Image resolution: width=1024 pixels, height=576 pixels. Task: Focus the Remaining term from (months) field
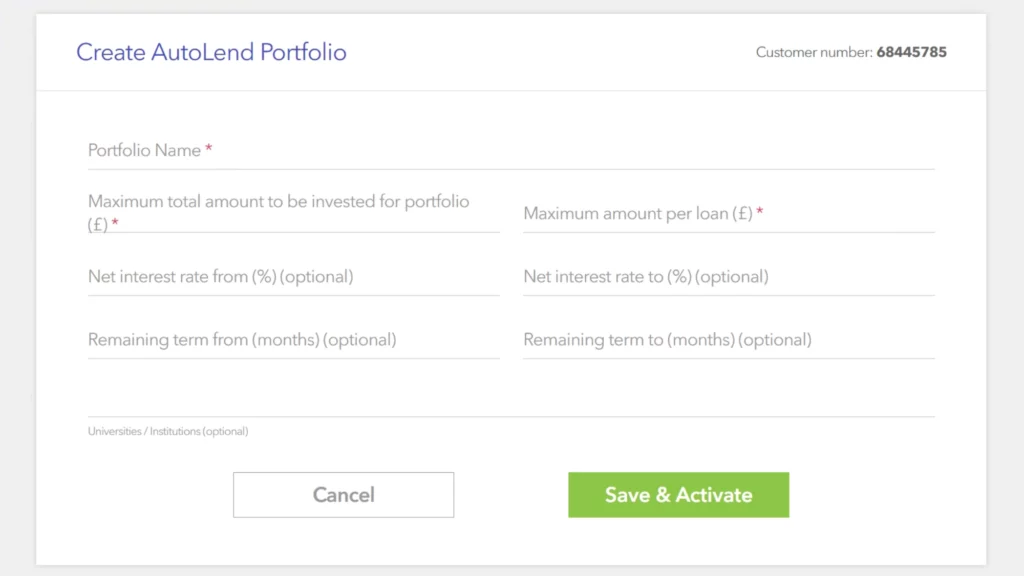(x=294, y=340)
